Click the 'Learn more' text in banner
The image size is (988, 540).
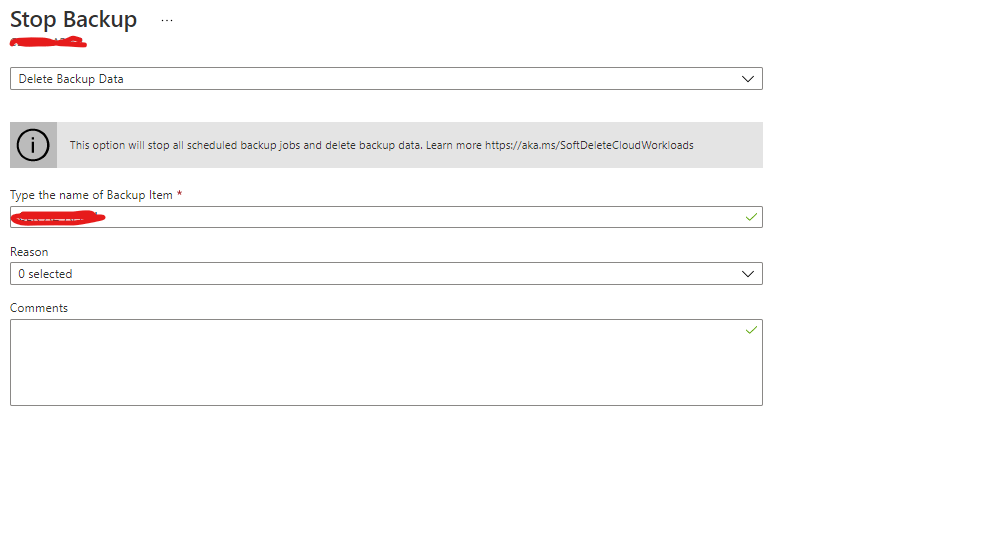(453, 146)
